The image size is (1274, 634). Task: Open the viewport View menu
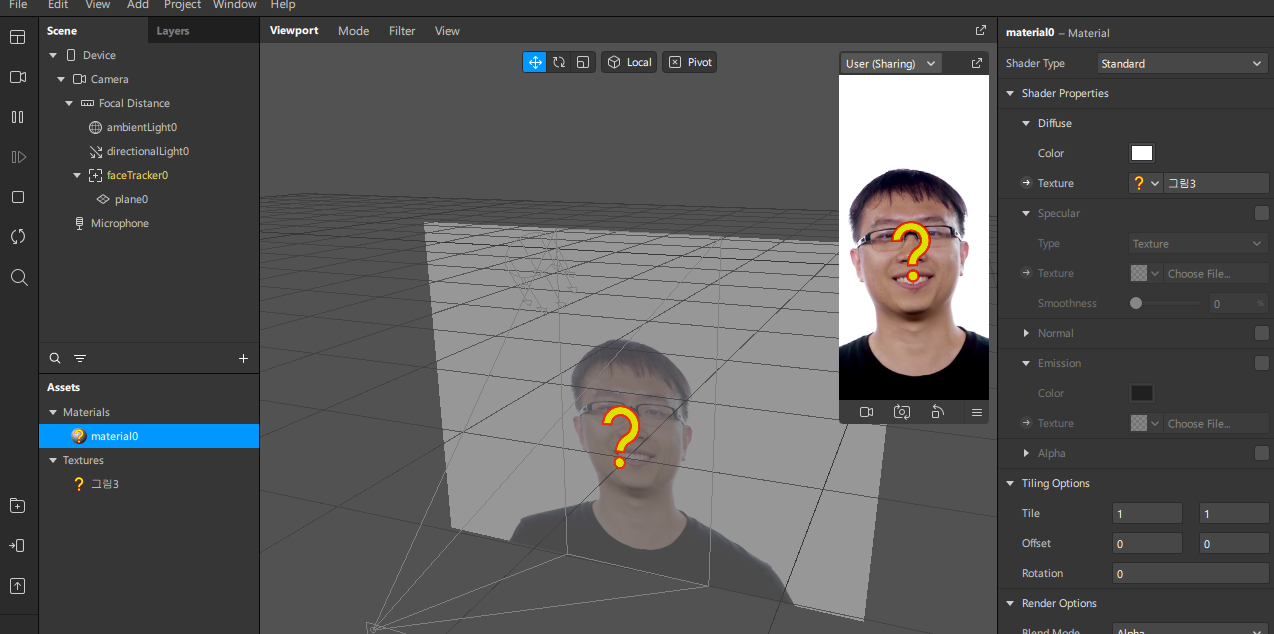click(x=447, y=31)
